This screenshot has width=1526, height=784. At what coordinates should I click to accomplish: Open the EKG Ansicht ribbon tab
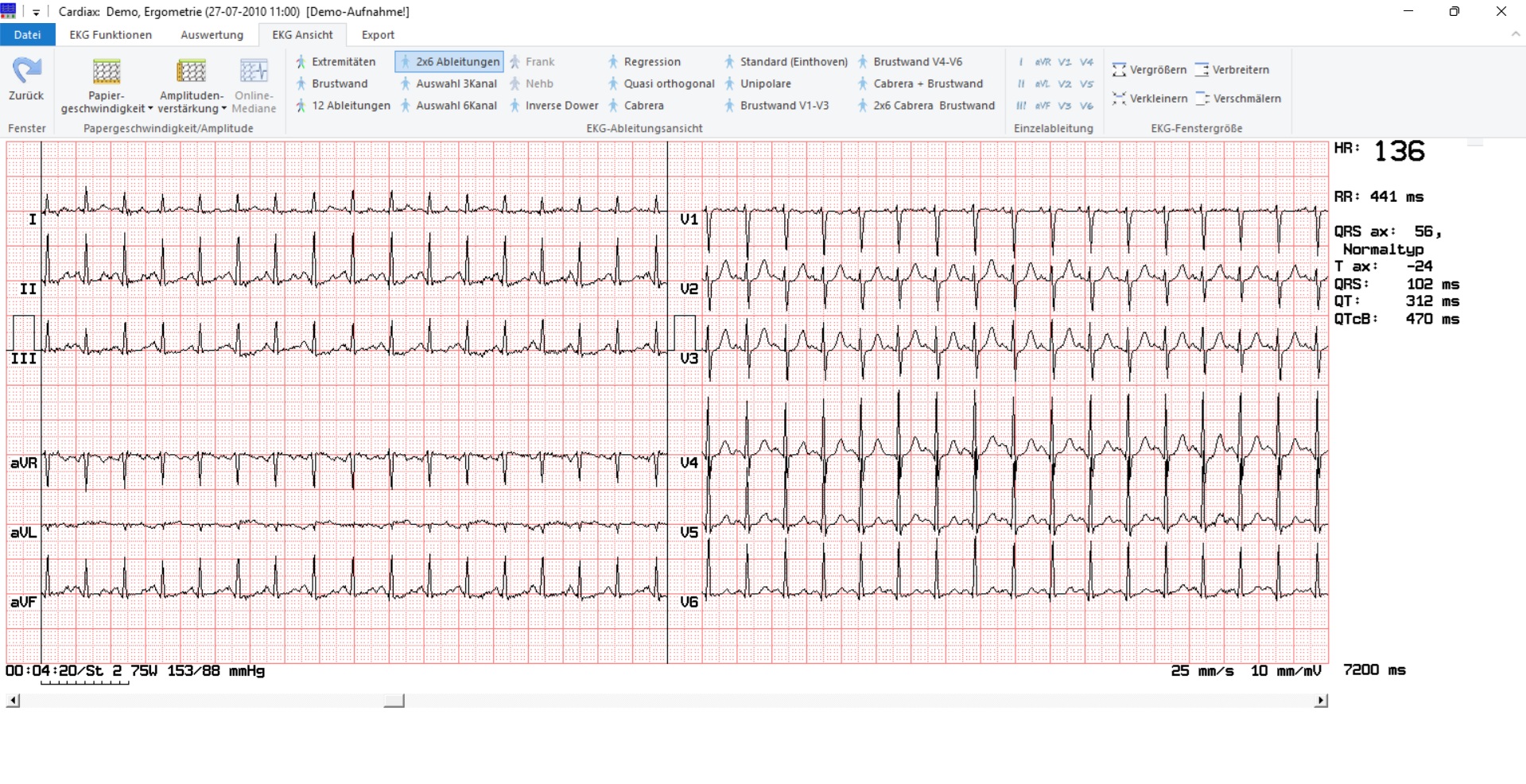[x=302, y=35]
